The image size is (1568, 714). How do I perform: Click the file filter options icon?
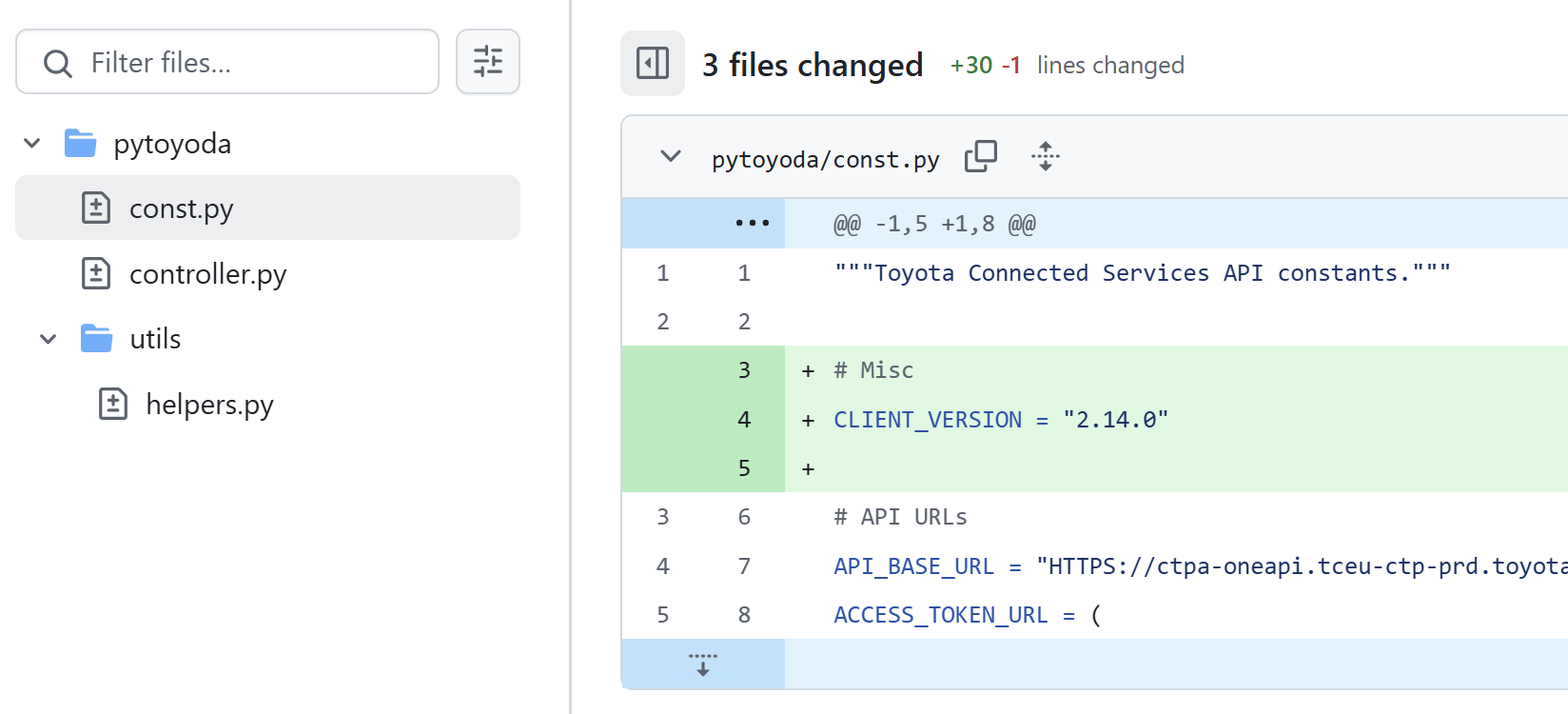(488, 62)
